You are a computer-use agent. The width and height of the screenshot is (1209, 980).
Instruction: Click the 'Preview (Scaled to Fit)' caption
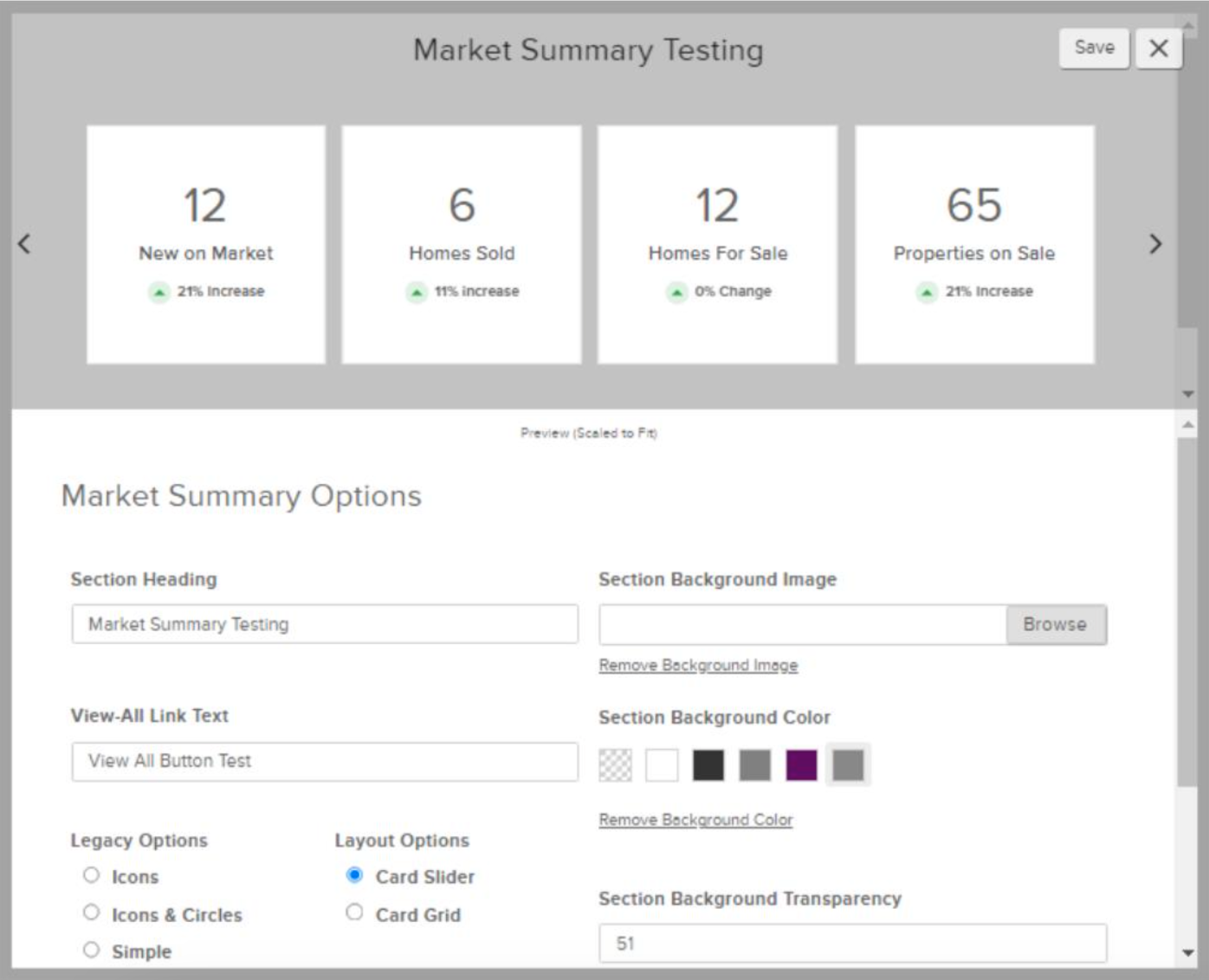tap(589, 433)
